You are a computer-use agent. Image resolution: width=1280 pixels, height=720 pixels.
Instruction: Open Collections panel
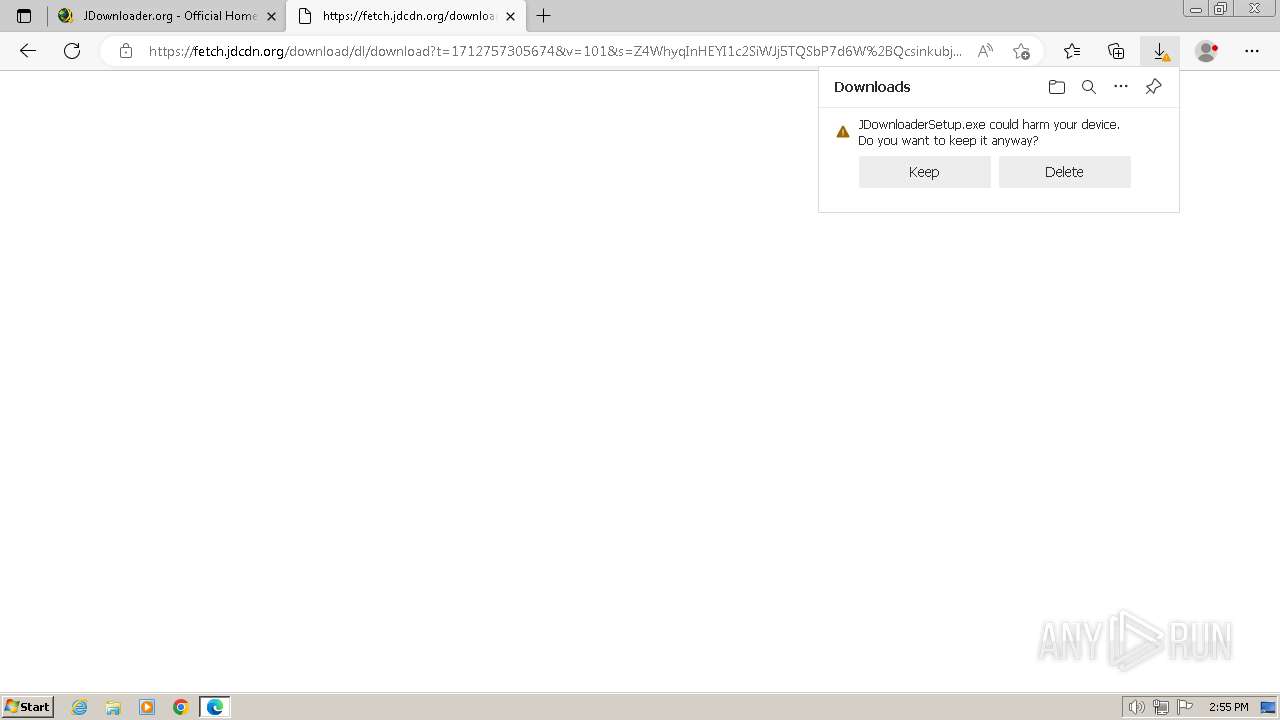point(1116,51)
